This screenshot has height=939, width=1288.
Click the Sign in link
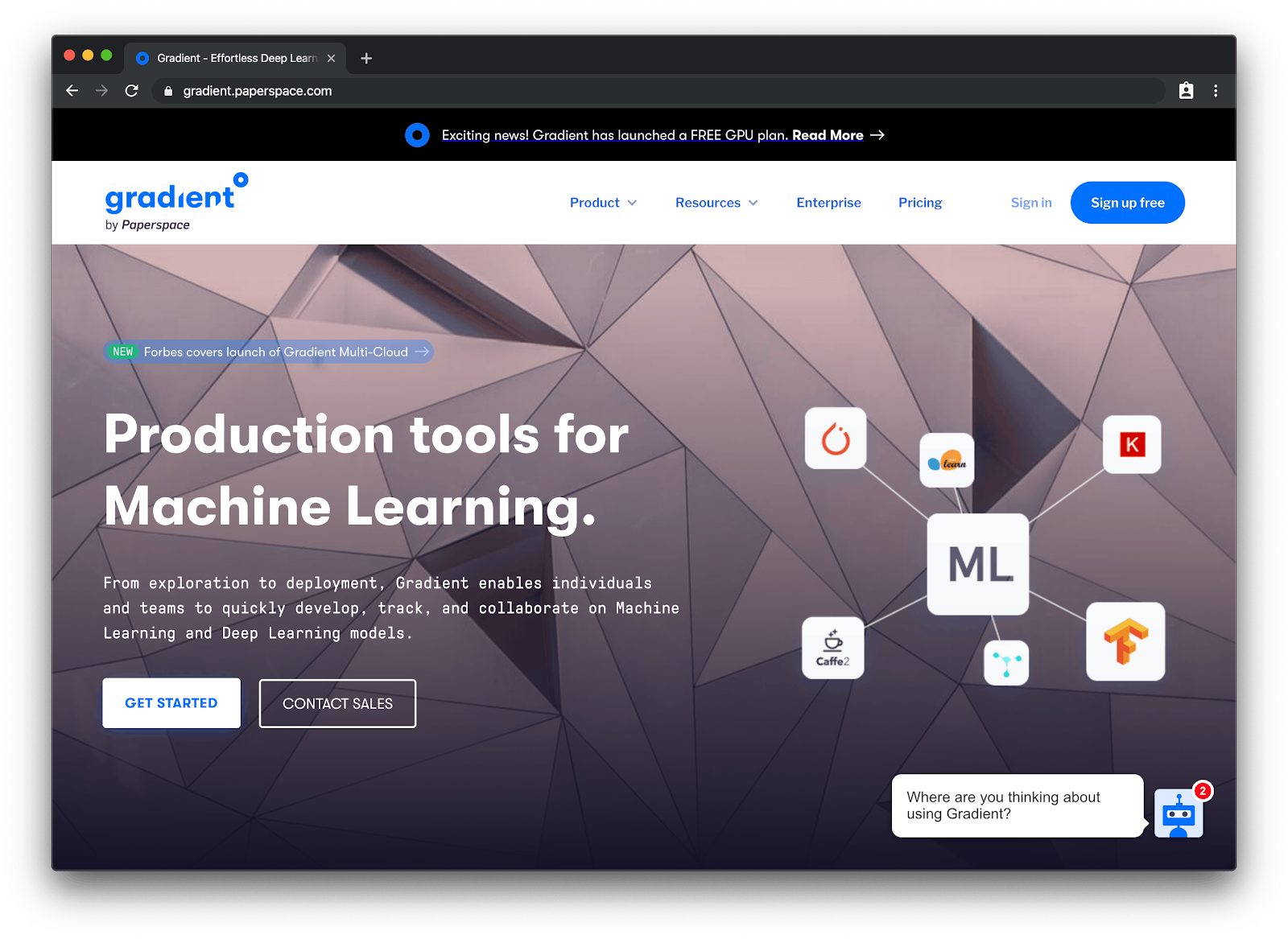(x=1031, y=203)
